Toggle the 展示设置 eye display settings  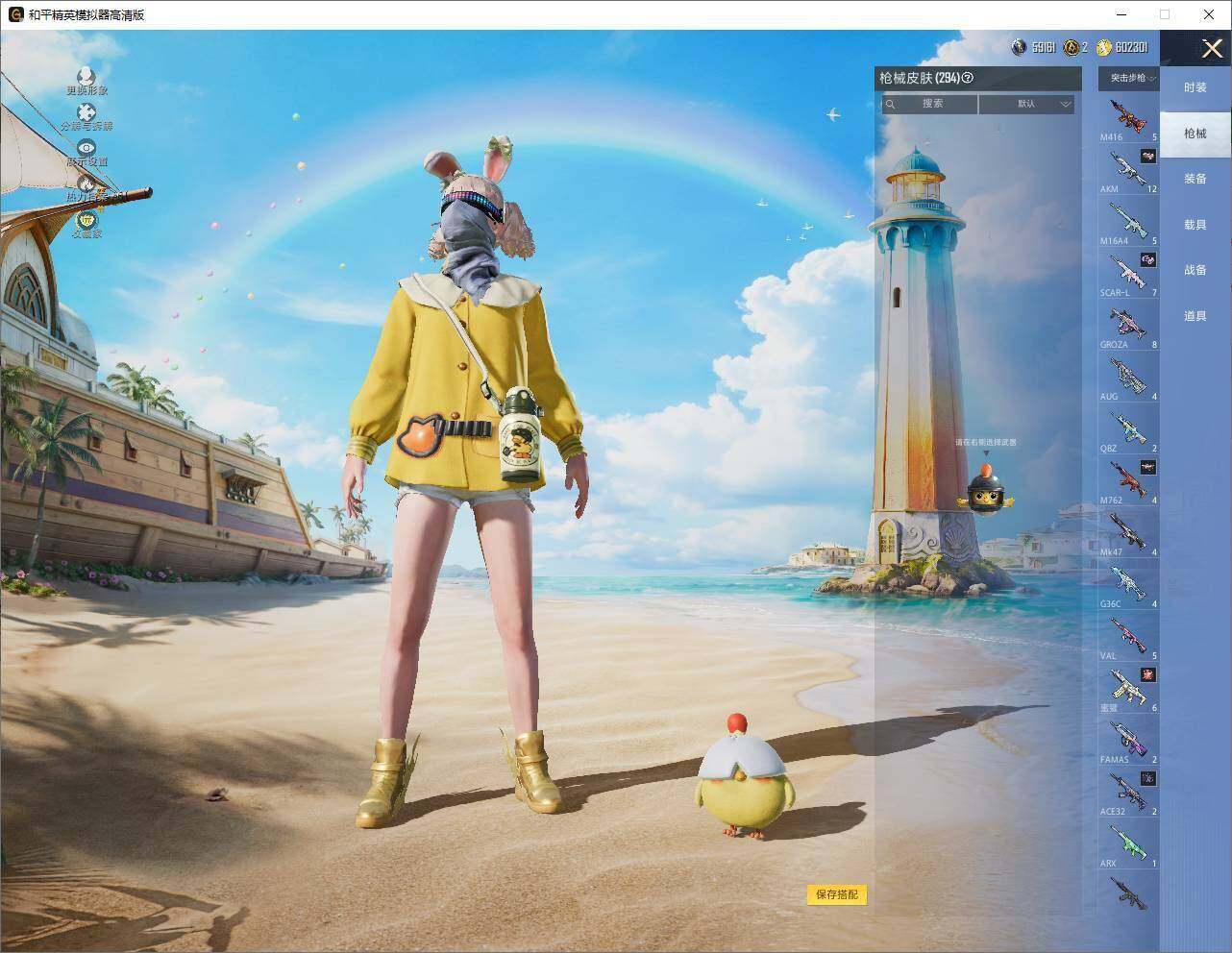click(x=86, y=148)
